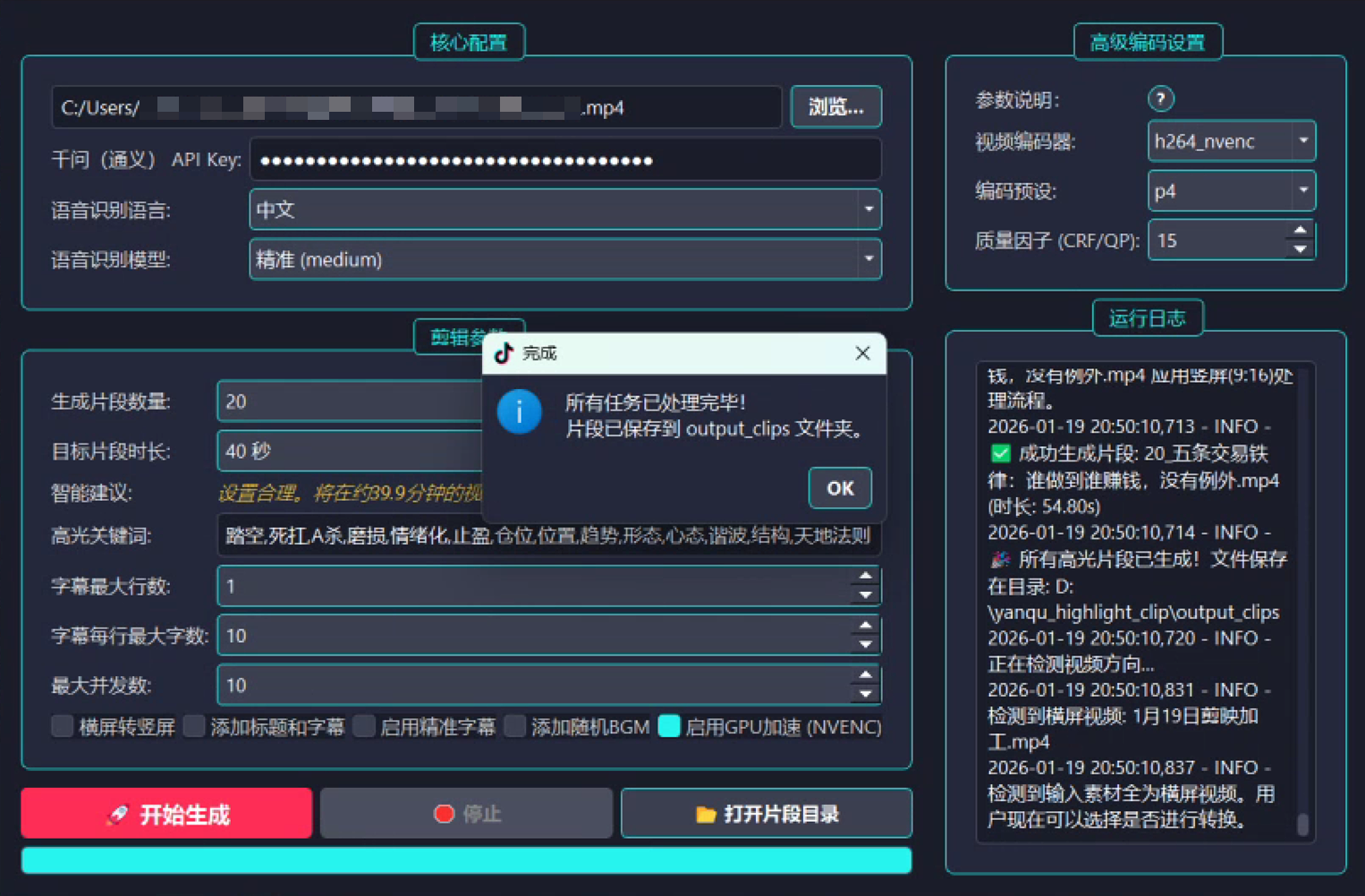Click the blue info icon in the dialog

(519, 412)
